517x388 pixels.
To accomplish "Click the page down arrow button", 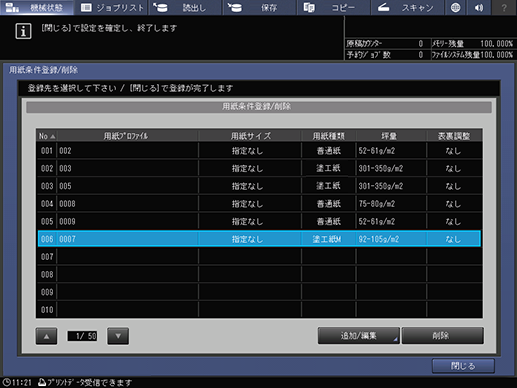I will point(118,336).
